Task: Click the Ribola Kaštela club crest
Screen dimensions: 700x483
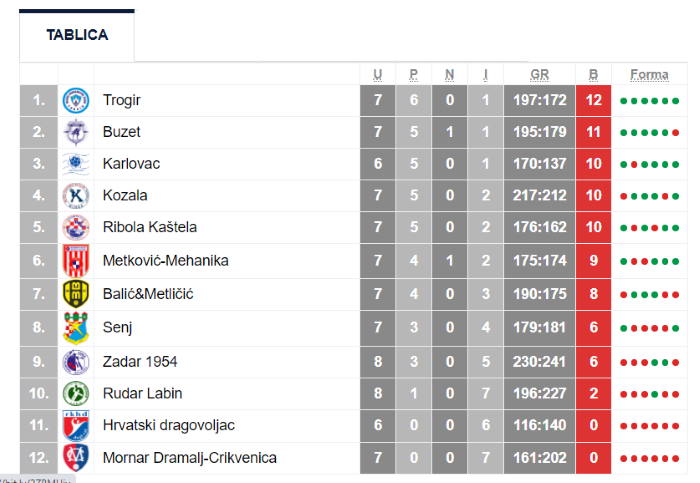Action: [76, 227]
